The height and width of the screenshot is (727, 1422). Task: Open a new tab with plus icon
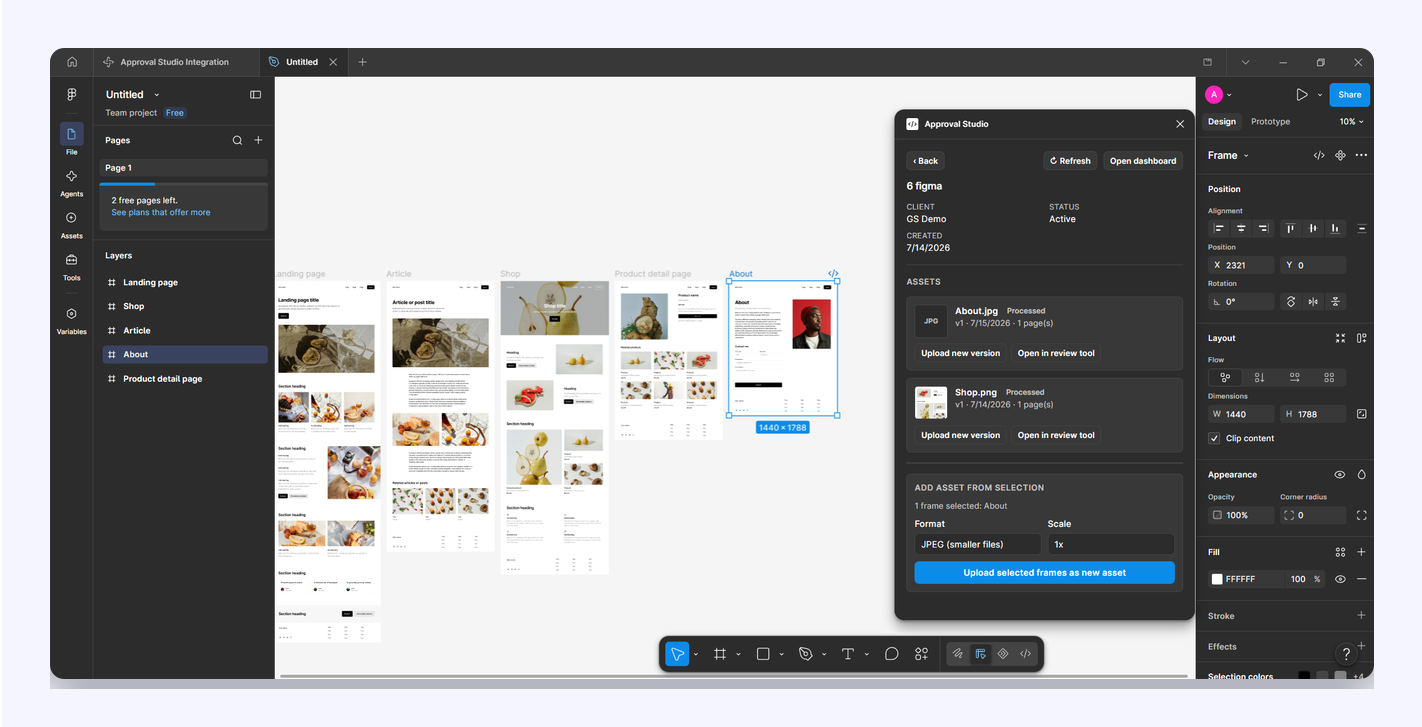[x=362, y=62]
